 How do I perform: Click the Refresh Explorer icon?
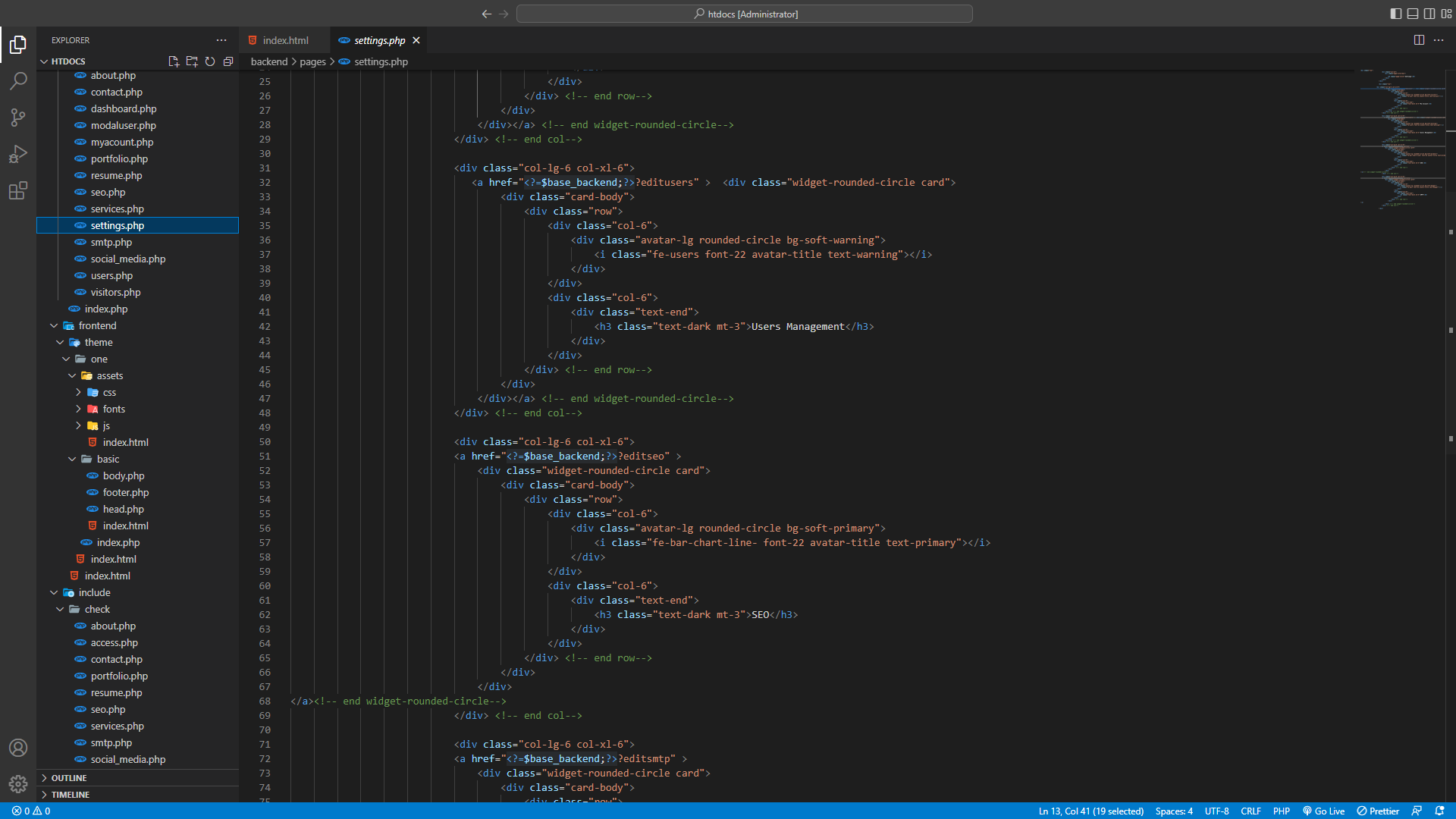[x=210, y=61]
